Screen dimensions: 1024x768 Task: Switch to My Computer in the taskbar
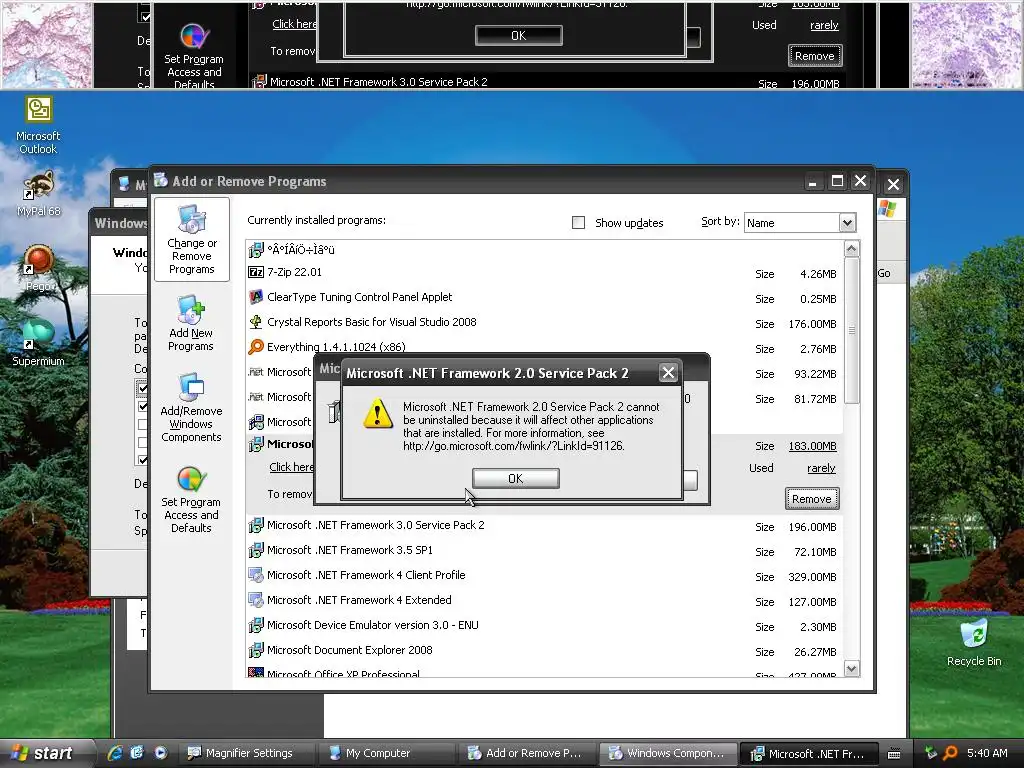click(388, 753)
